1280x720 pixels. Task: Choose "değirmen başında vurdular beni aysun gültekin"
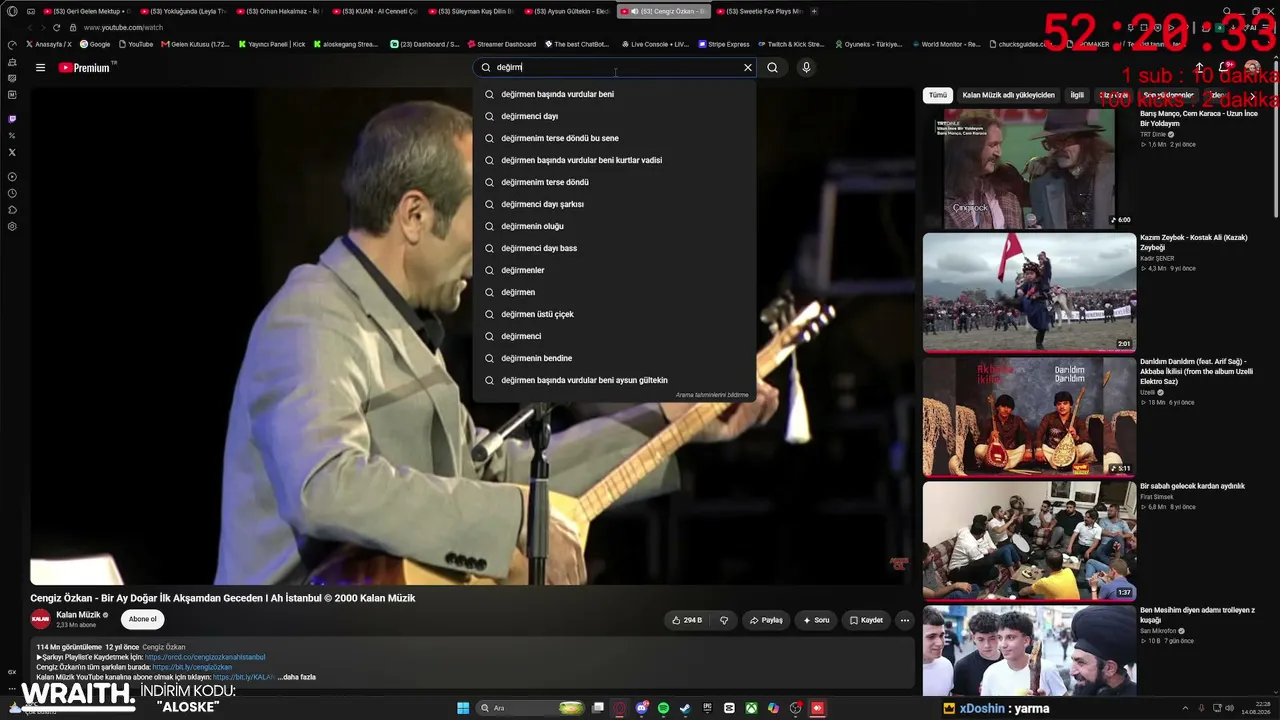(615, 380)
